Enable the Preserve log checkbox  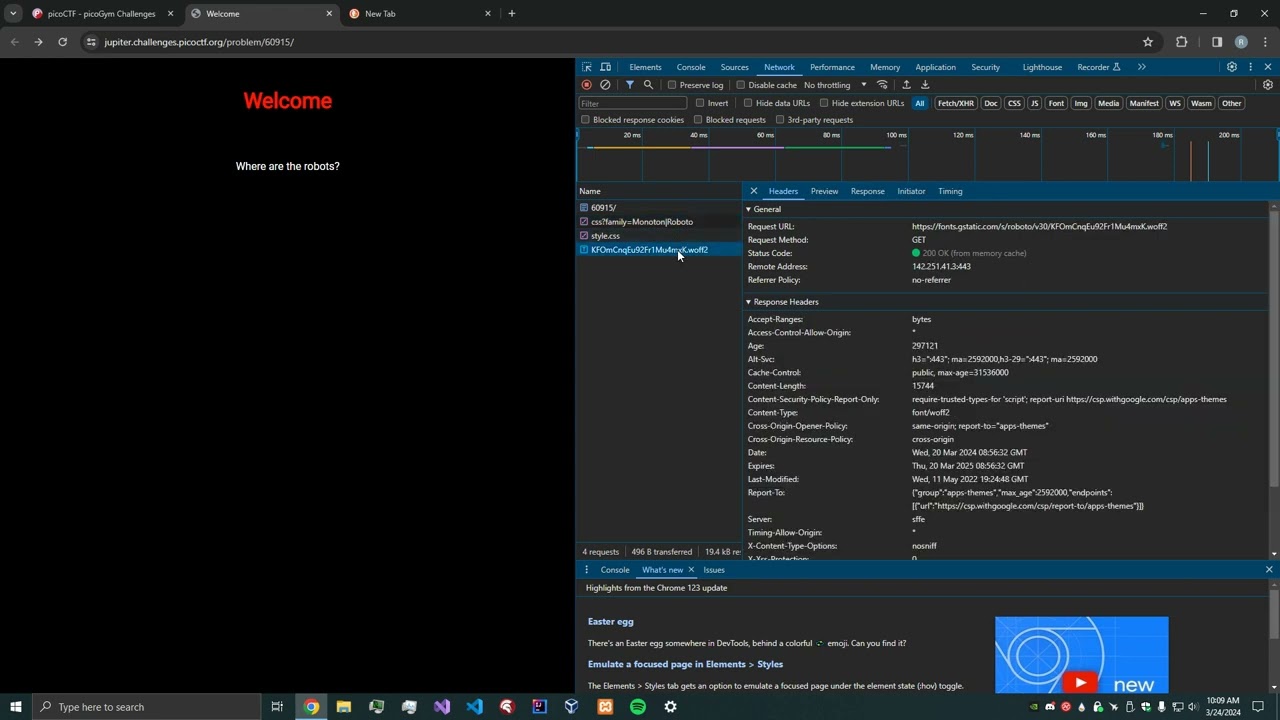(x=672, y=85)
